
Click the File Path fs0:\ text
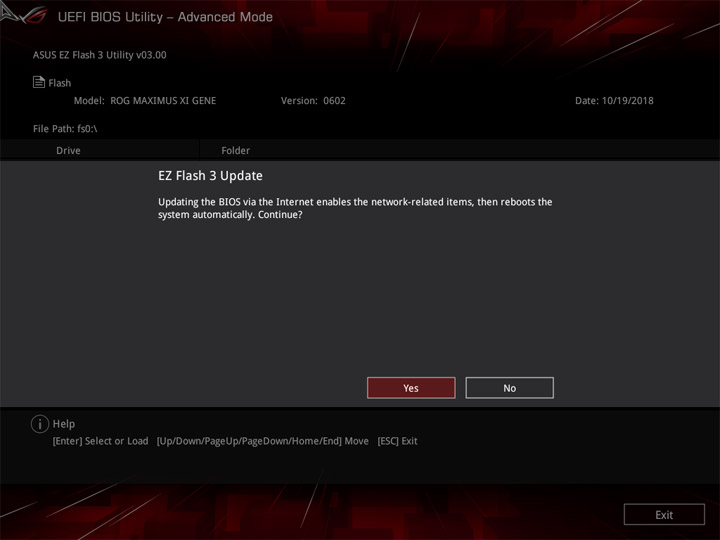click(x=65, y=129)
